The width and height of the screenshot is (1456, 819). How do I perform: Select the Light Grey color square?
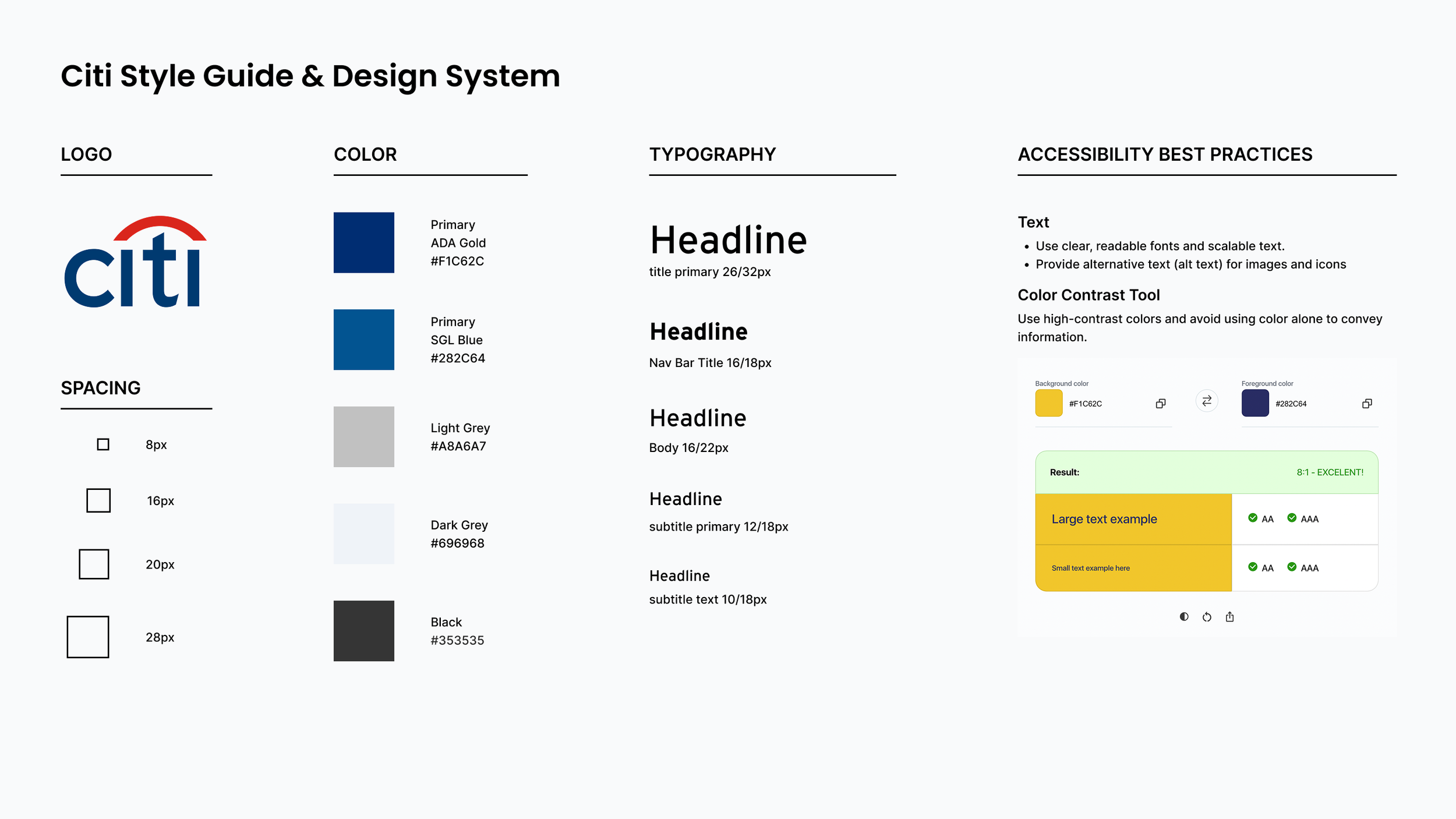pos(363,437)
